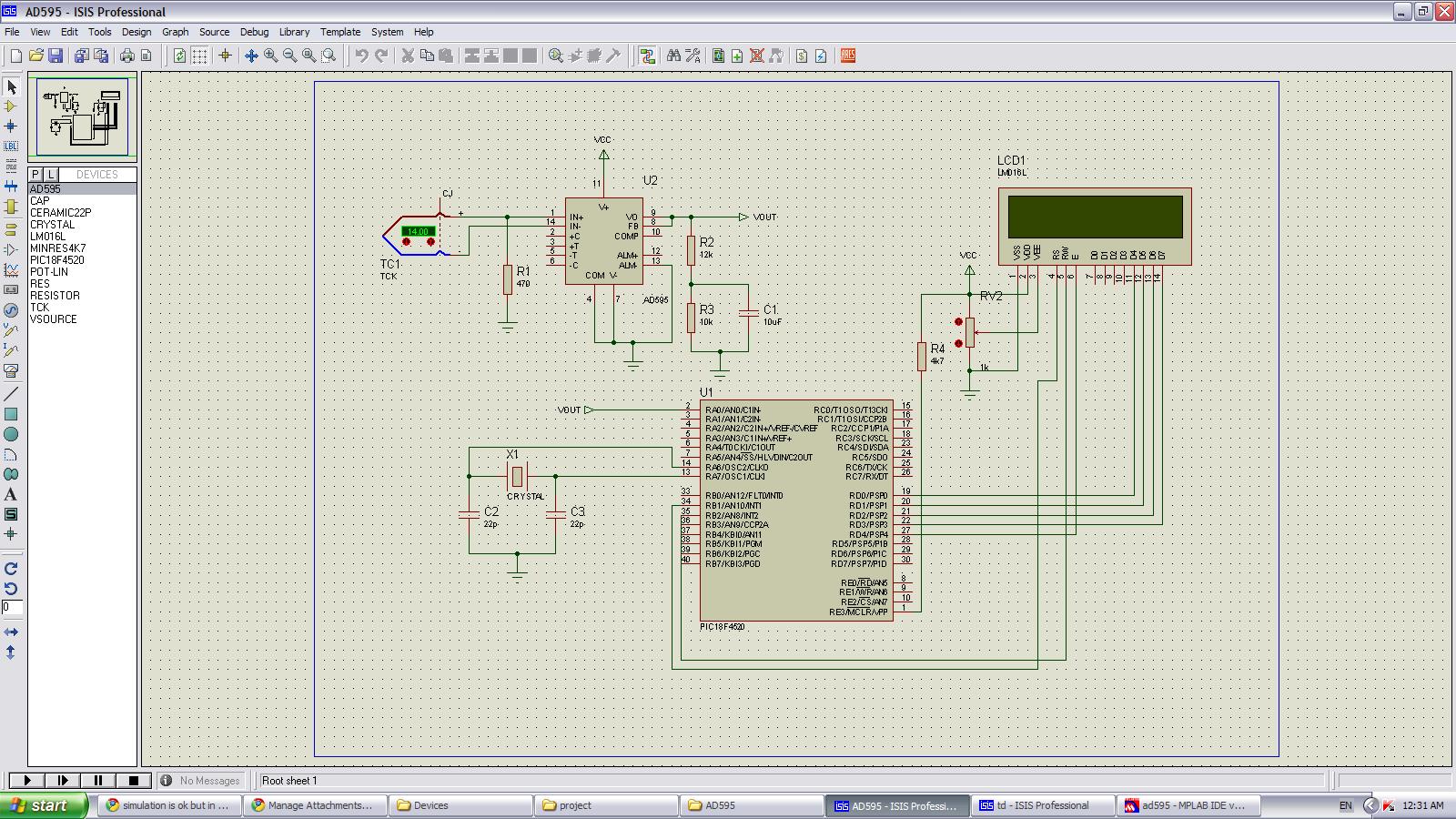Select the 2D Graphics Symbols tool
1456x819 pixels.
click(11, 514)
